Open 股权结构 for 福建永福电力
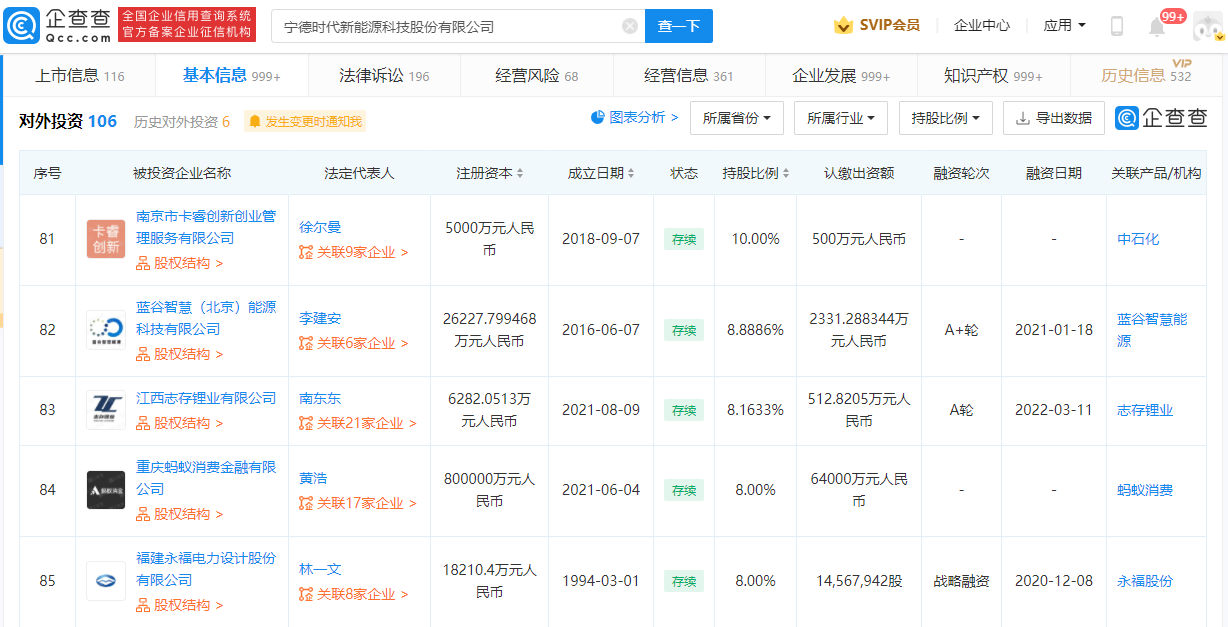 (180, 605)
